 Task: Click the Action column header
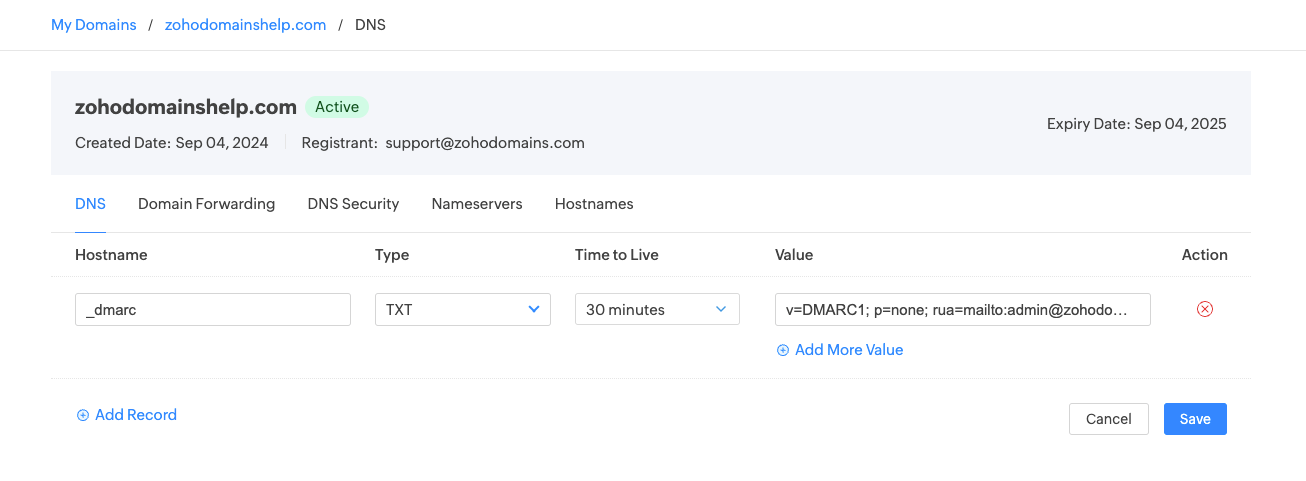pyautogui.click(x=1204, y=254)
